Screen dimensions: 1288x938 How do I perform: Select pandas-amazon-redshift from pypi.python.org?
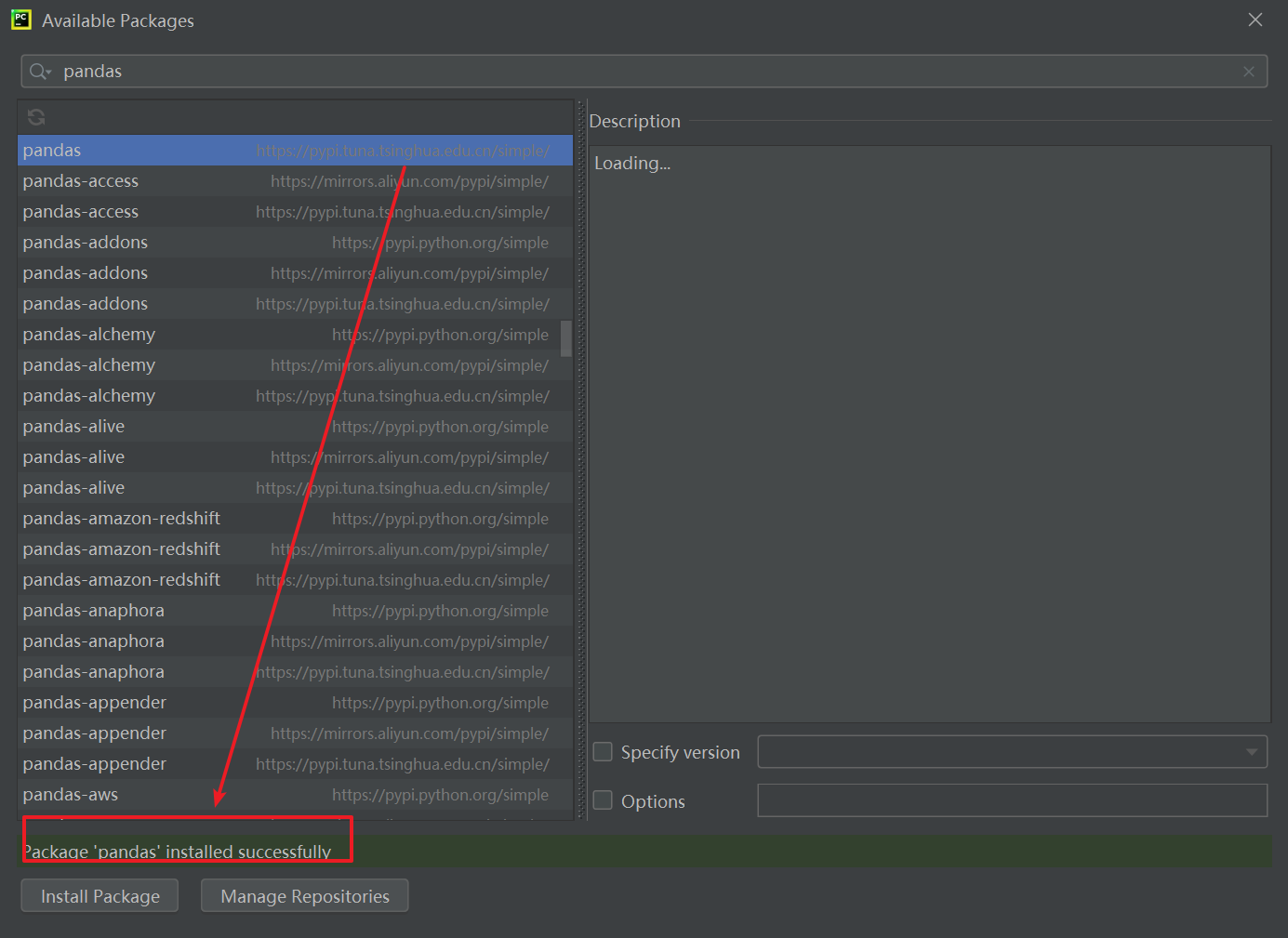[x=295, y=519]
